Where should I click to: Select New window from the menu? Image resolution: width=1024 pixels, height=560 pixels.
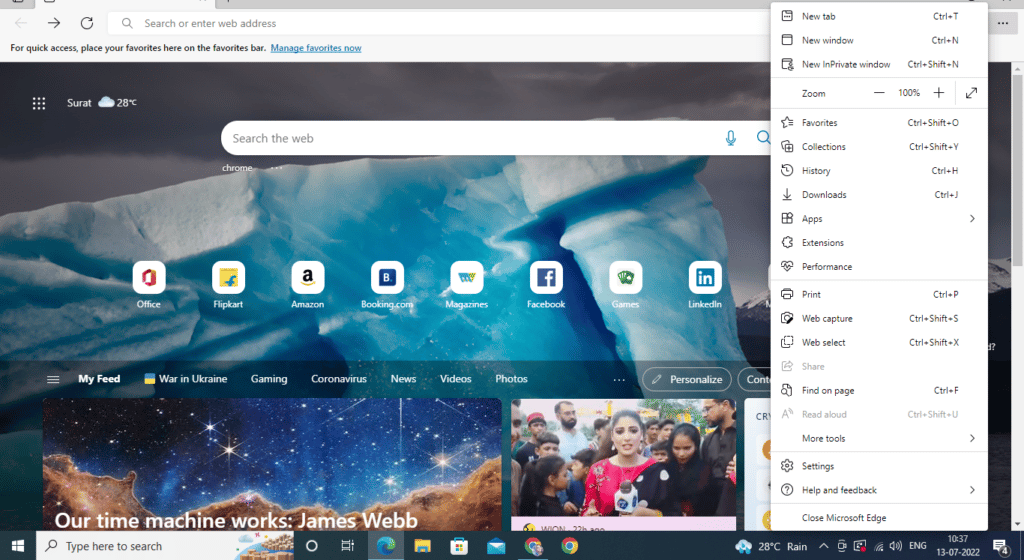point(879,40)
